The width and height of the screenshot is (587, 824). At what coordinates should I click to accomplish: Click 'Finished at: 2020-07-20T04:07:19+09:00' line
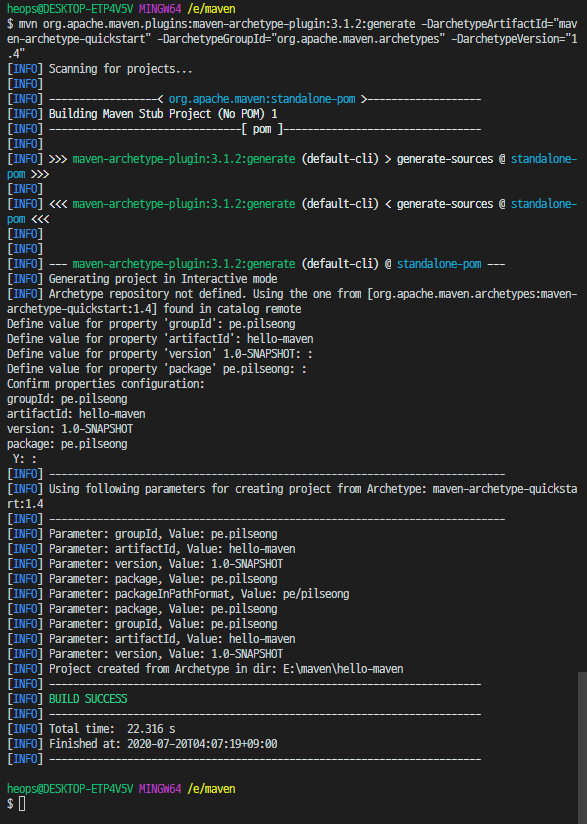click(163, 744)
